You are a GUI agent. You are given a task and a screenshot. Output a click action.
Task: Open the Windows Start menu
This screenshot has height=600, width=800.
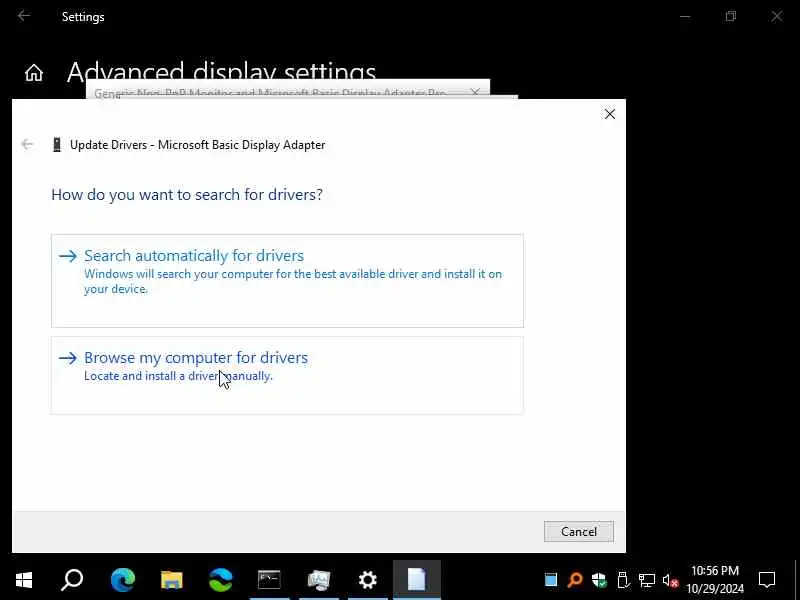(24, 580)
